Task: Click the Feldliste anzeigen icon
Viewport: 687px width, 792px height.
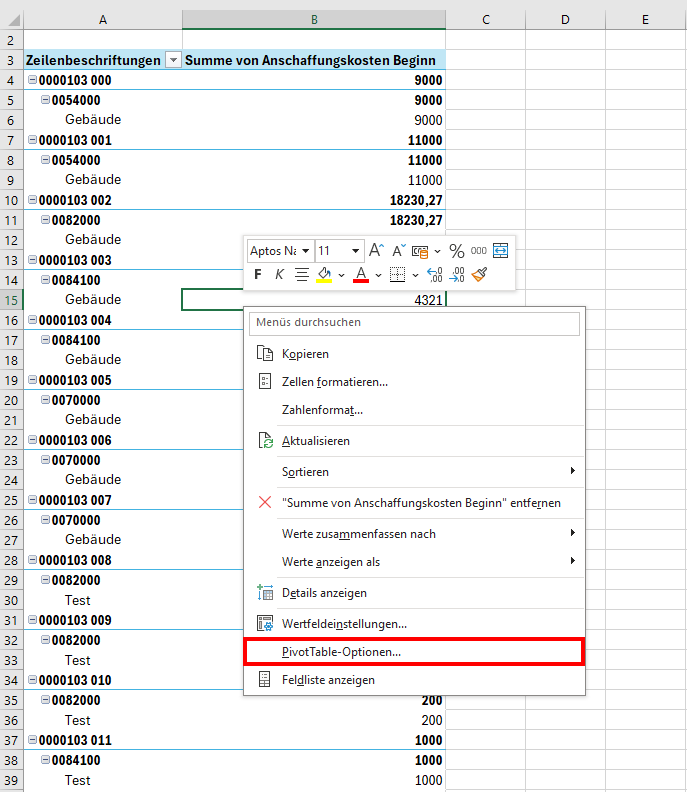Action: tap(265, 679)
